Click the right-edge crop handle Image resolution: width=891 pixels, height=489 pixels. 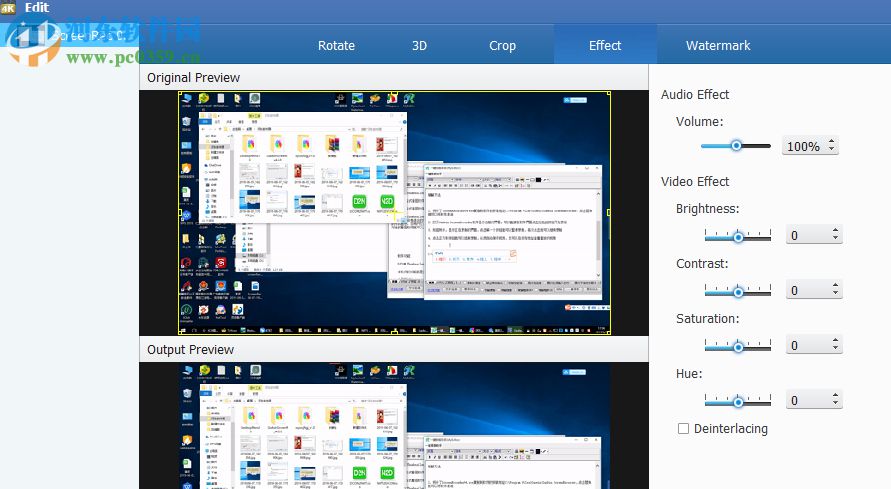tap(609, 212)
